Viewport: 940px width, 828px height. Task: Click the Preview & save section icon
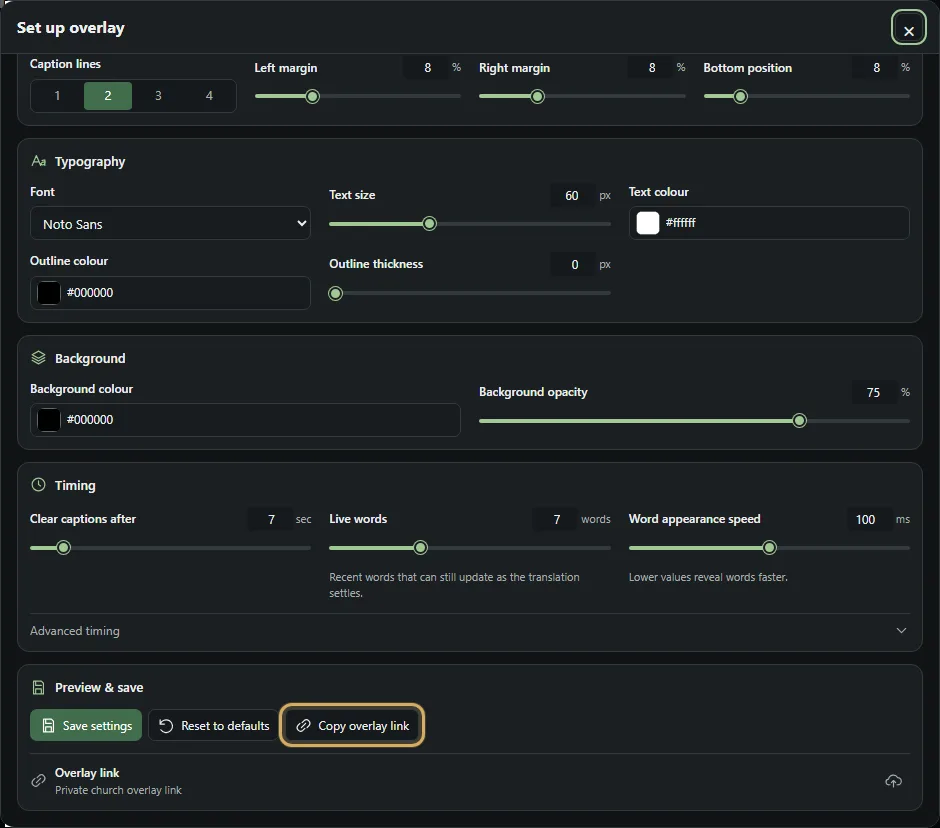pos(38,687)
